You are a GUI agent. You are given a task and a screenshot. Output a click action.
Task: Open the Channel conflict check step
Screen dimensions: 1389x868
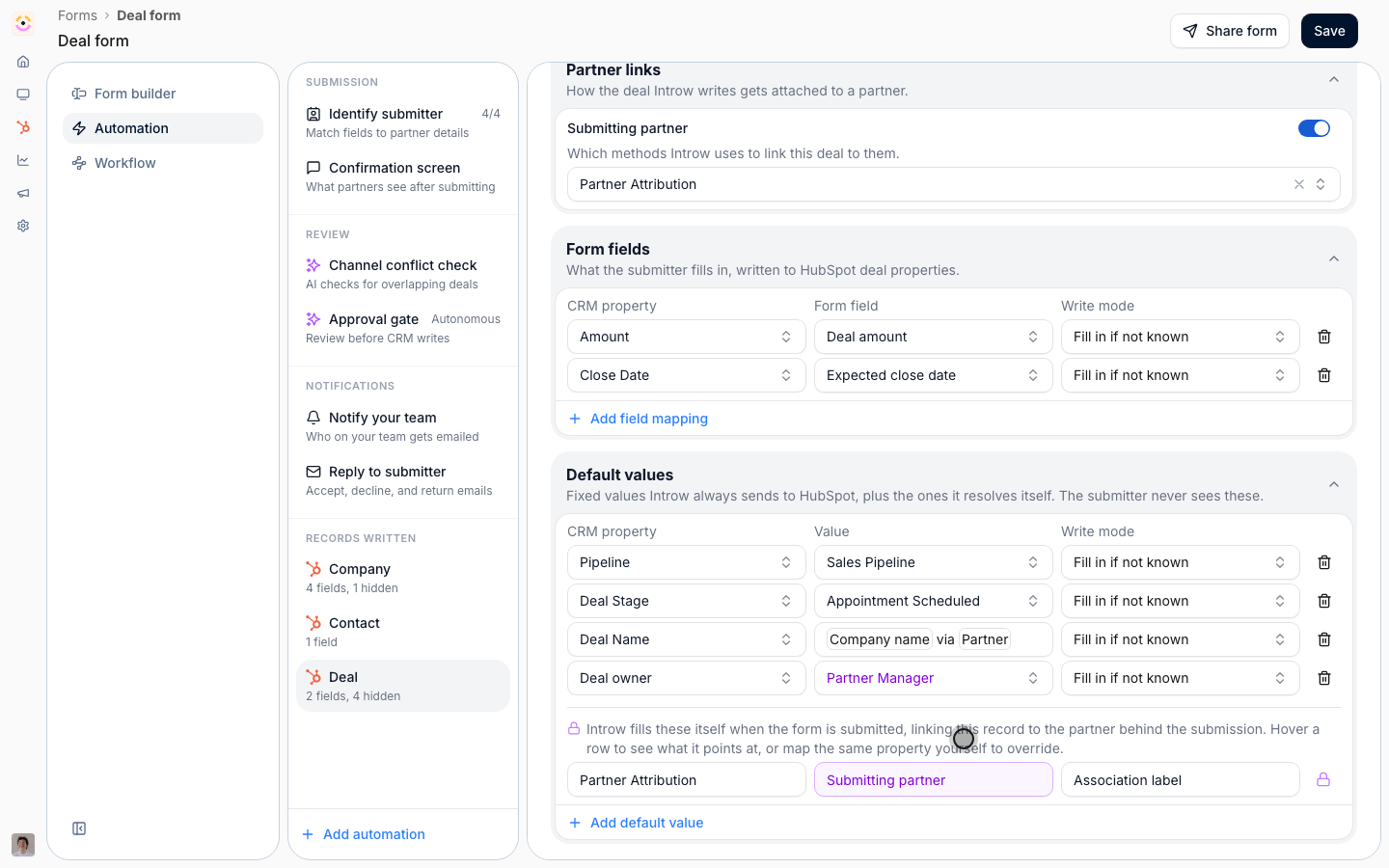pos(403,274)
